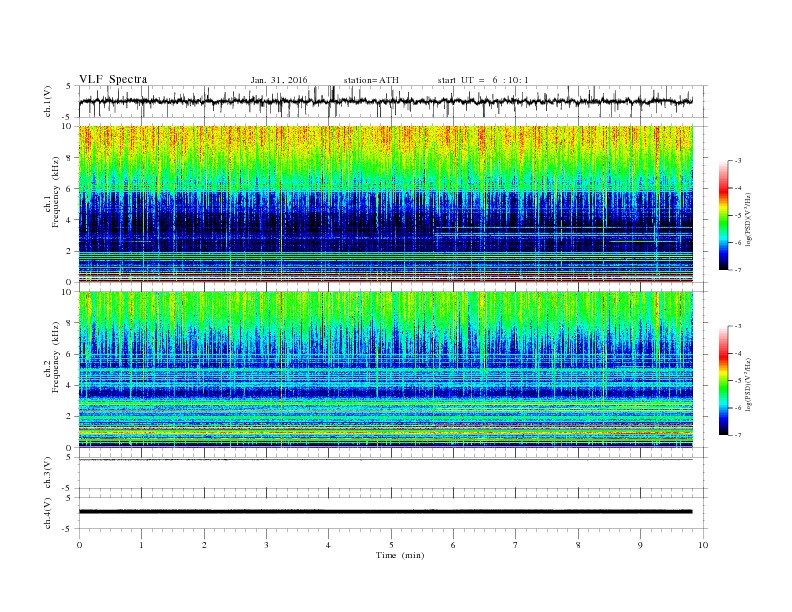Screen dimensions: 792x612
Task: Click the log(PSD) label beside ch.2 colorbar
Action: 748,384
